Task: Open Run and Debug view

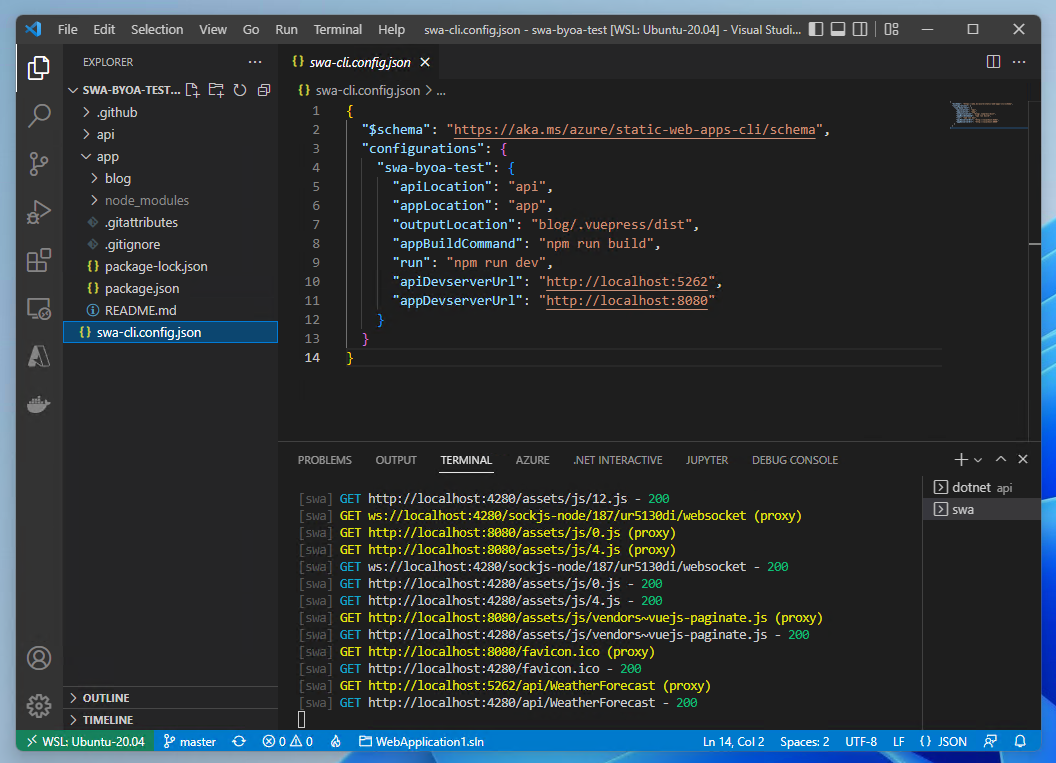Action: (38, 212)
